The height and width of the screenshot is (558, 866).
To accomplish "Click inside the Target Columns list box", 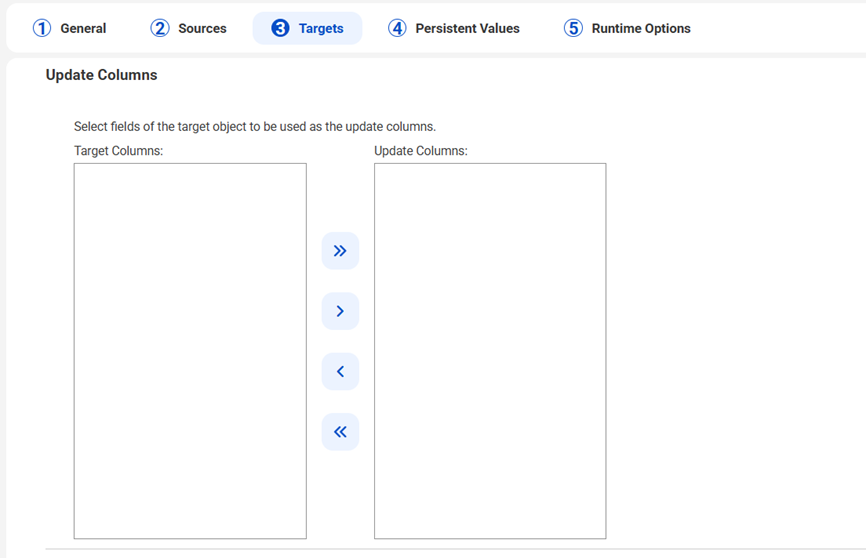I will coord(190,351).
